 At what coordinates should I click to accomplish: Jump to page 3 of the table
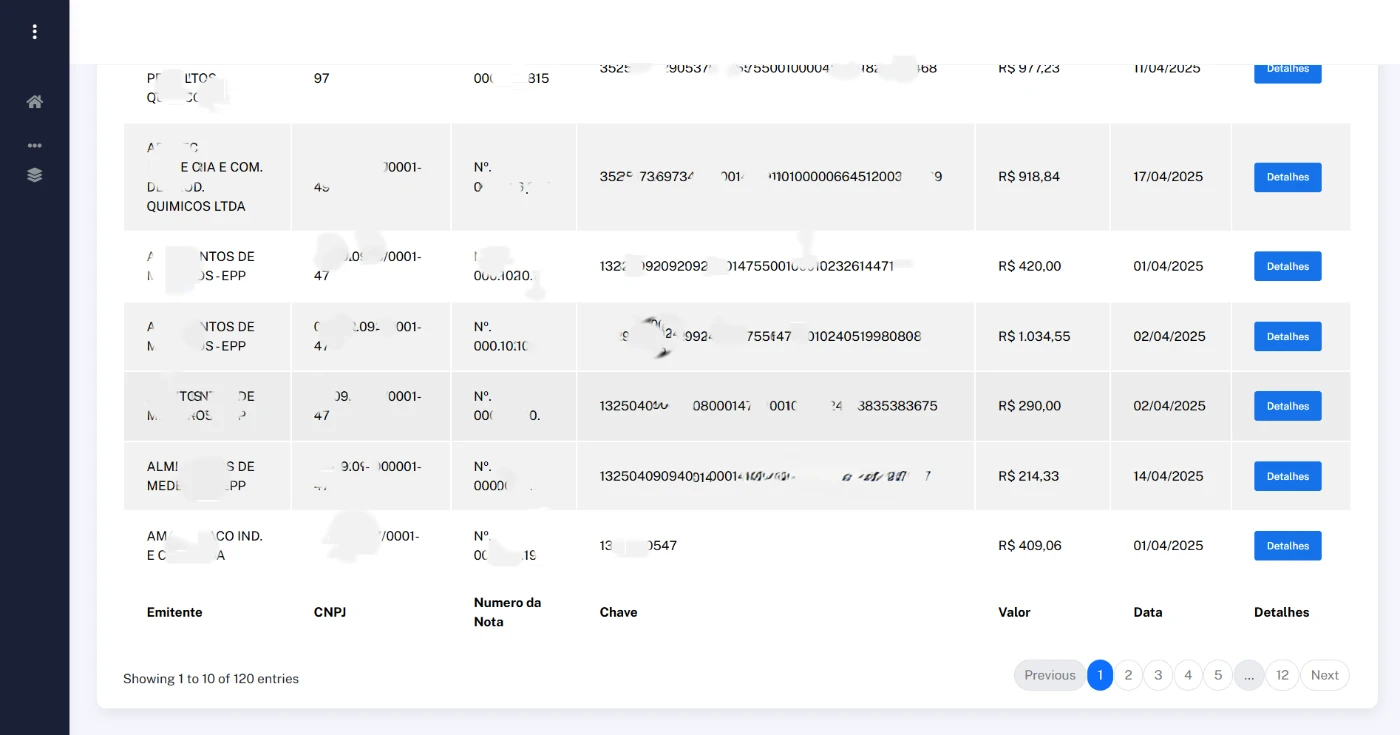pos(1158,676)
